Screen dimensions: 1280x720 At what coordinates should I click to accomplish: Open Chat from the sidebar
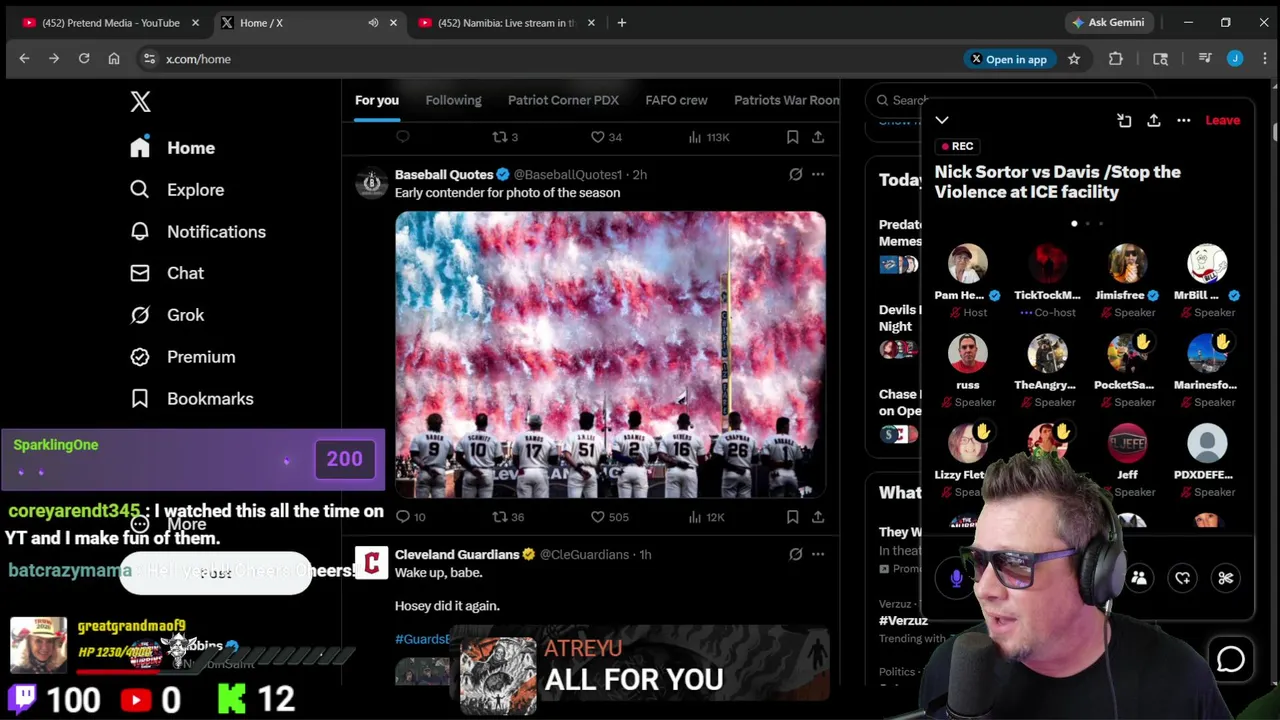tap(167, 273)
